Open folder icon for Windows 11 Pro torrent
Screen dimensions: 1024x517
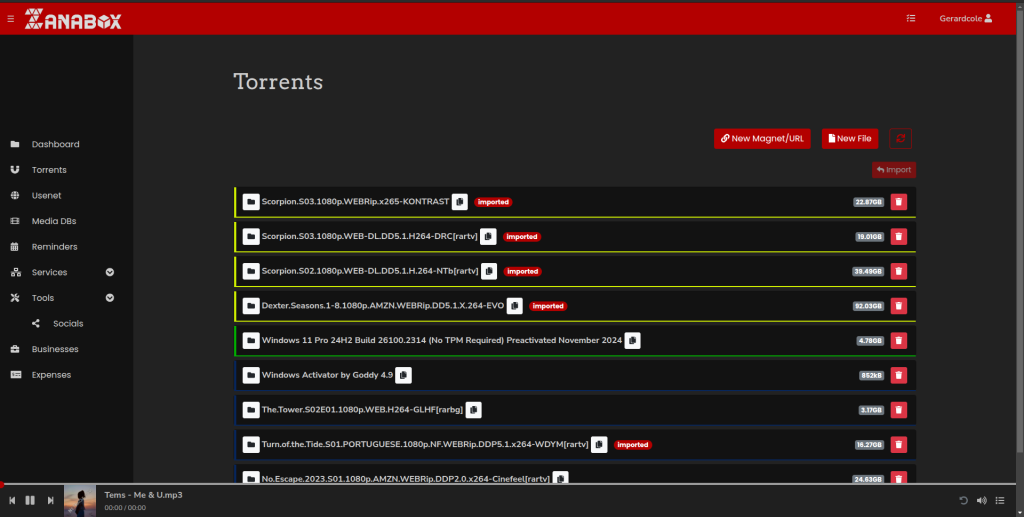pyautogui.click(x=251, y=340)
